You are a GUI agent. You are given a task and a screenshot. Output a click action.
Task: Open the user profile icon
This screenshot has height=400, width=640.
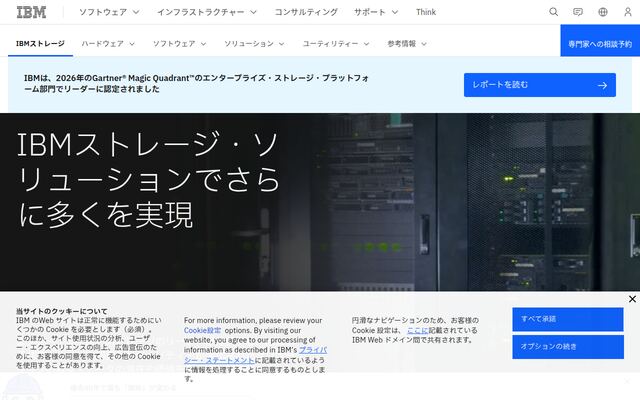click(628, 12)
